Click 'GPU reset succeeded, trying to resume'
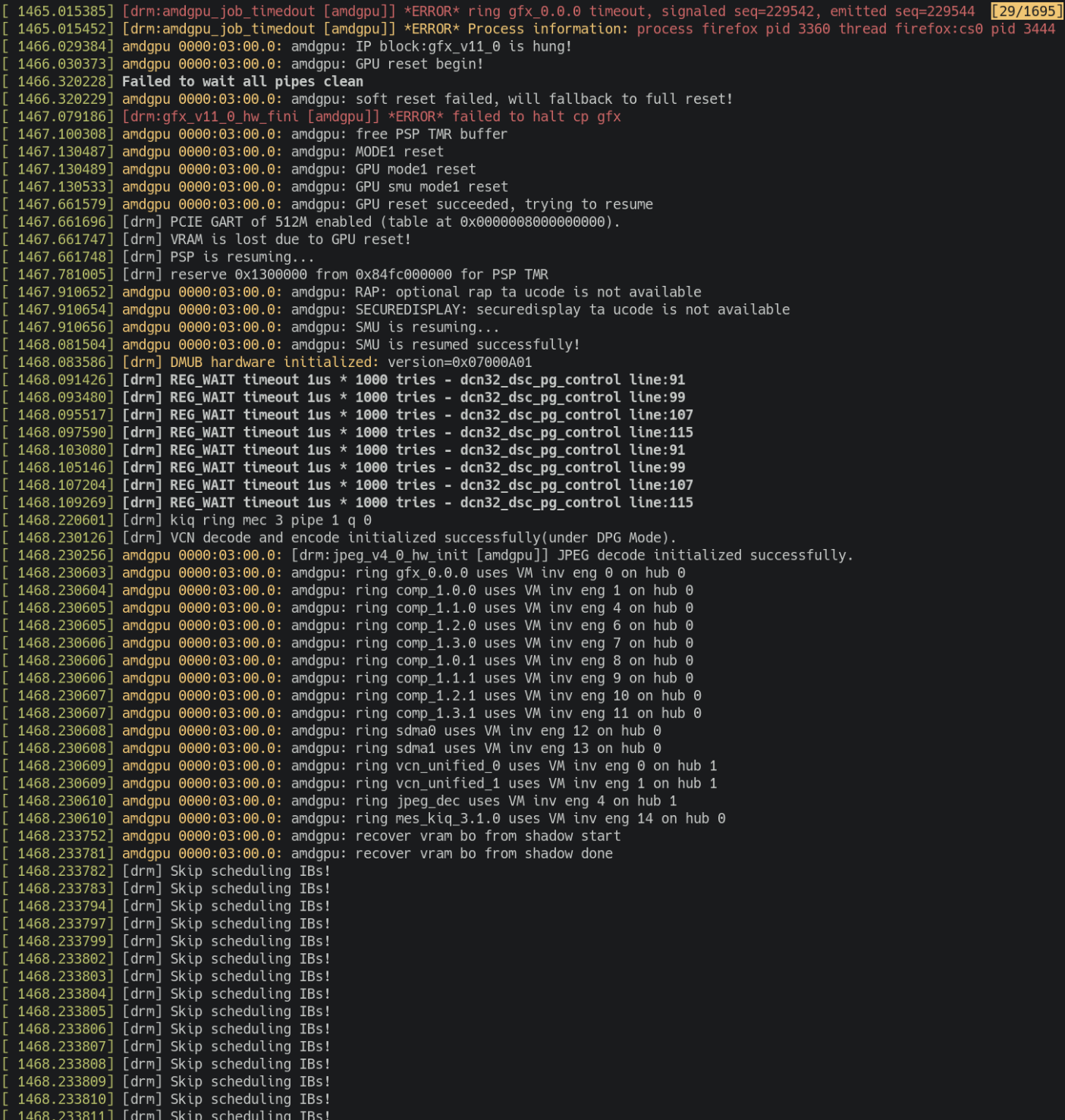 pos(504,205)
